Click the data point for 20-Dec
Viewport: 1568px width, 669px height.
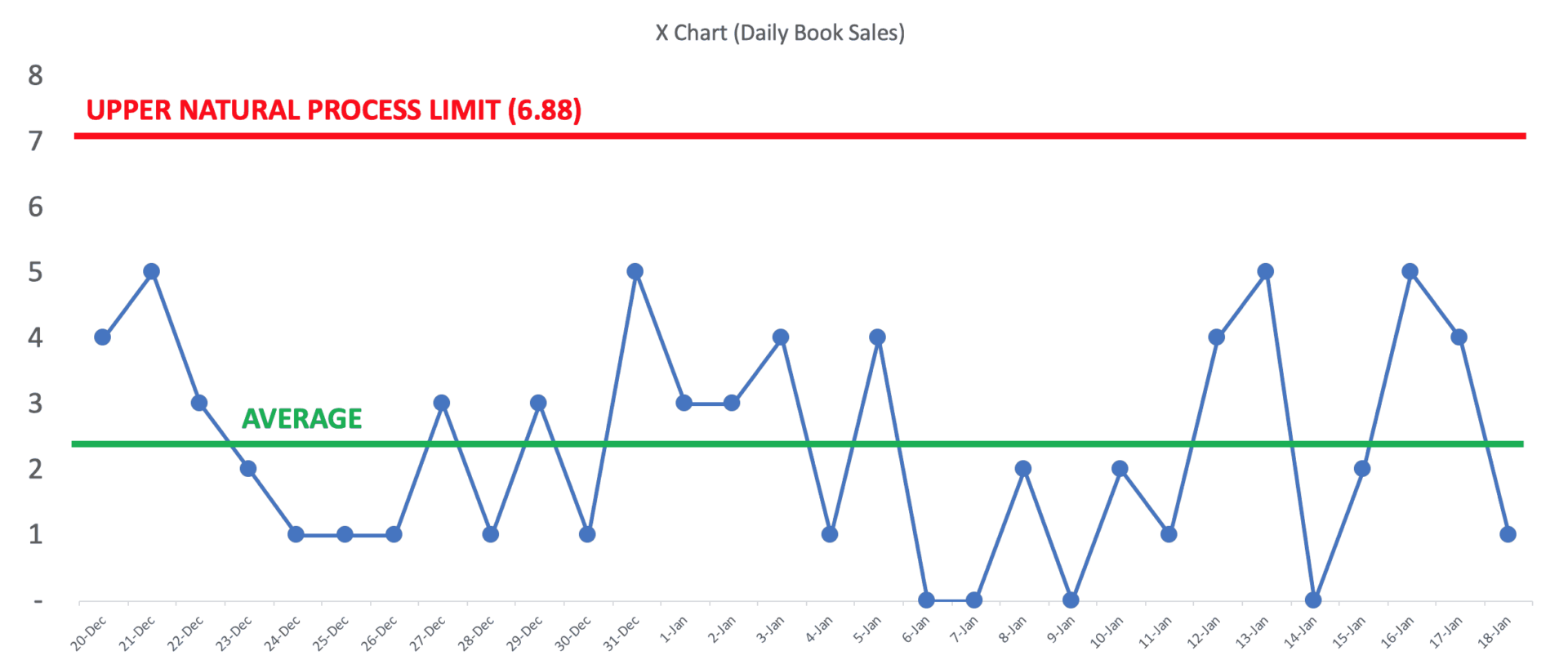pyautogui.click(x=102, y=337)
